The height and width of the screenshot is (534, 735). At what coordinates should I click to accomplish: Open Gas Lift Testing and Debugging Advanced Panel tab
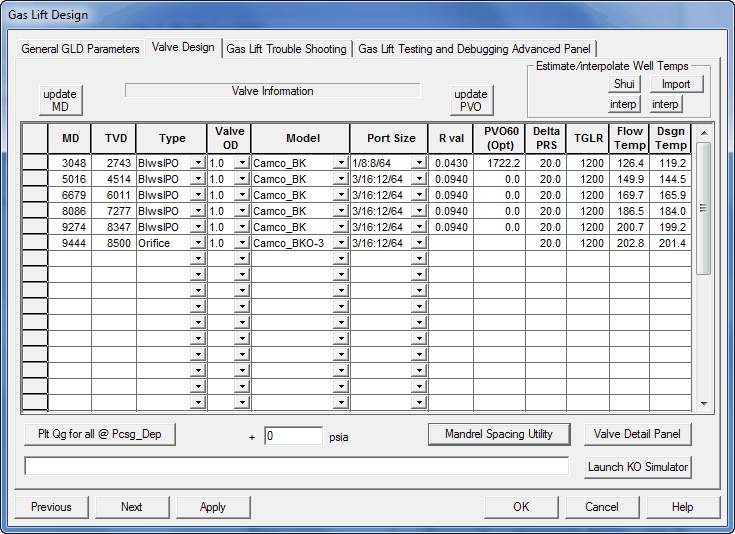pyautogui.click(x=475, y=48)
